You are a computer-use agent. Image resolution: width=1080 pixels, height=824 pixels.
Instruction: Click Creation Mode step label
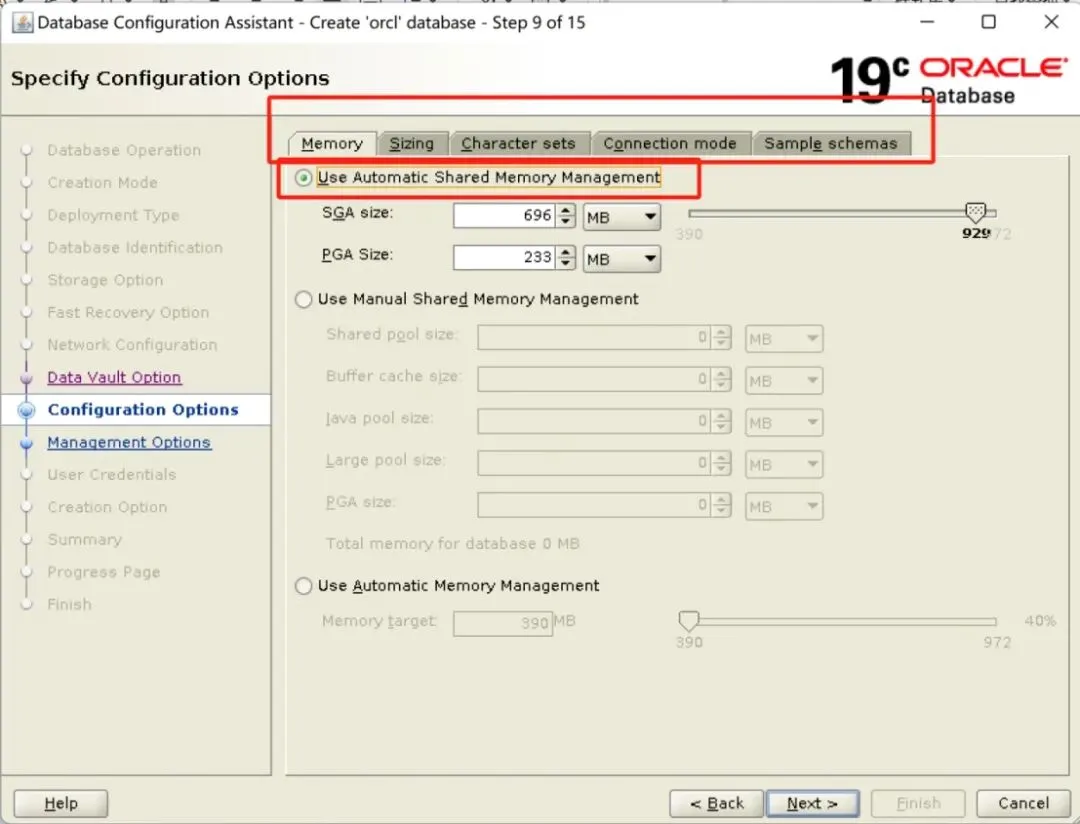pos(103,183)
